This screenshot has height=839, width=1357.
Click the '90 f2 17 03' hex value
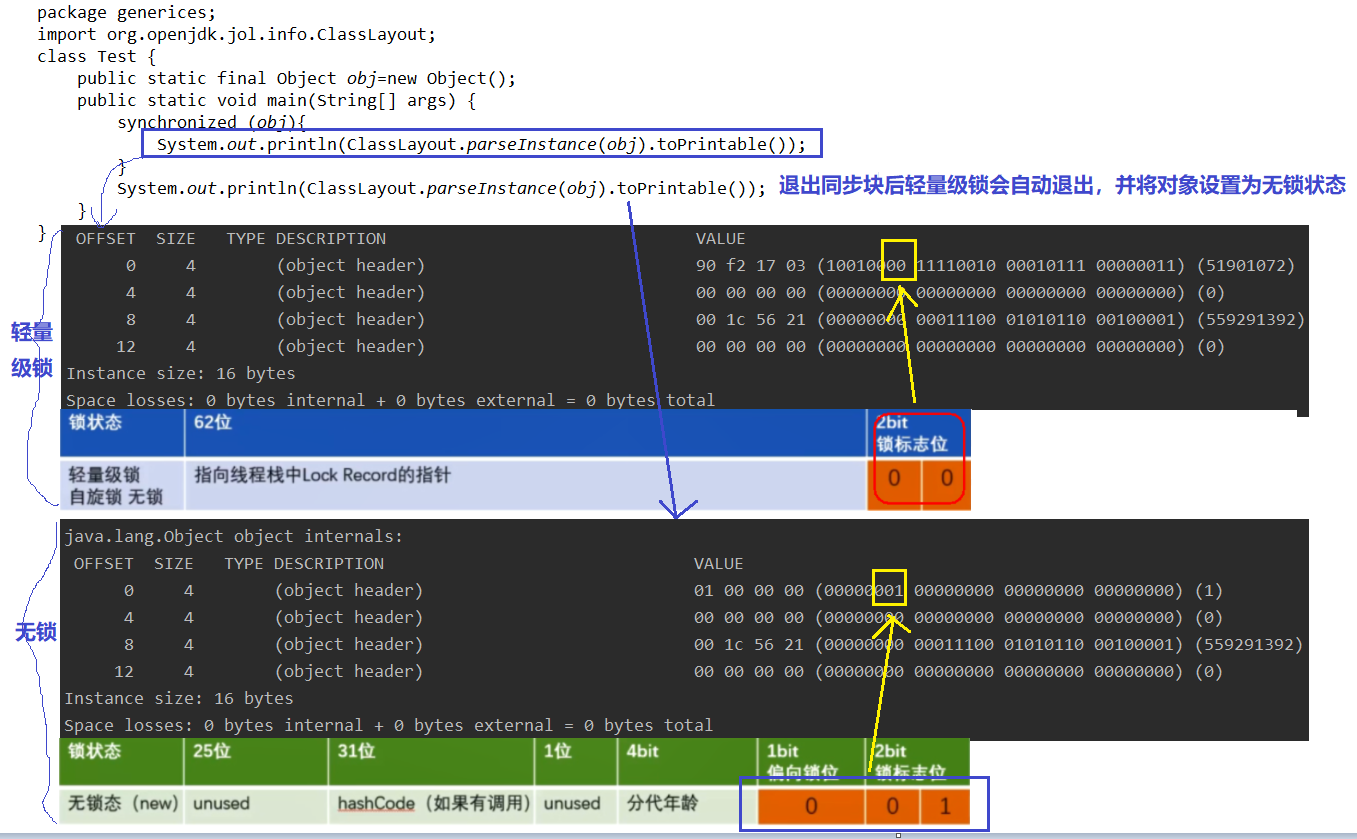(x=750, y=266)
